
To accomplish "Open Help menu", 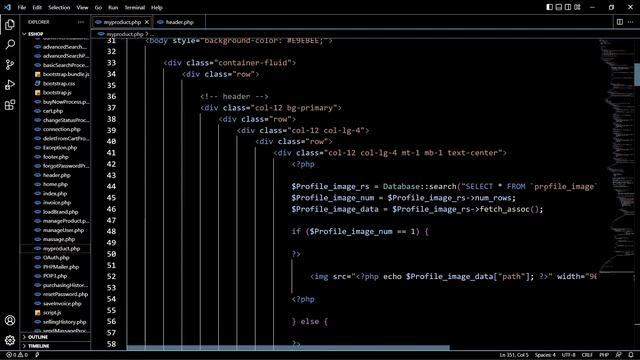I will (157, 7).
